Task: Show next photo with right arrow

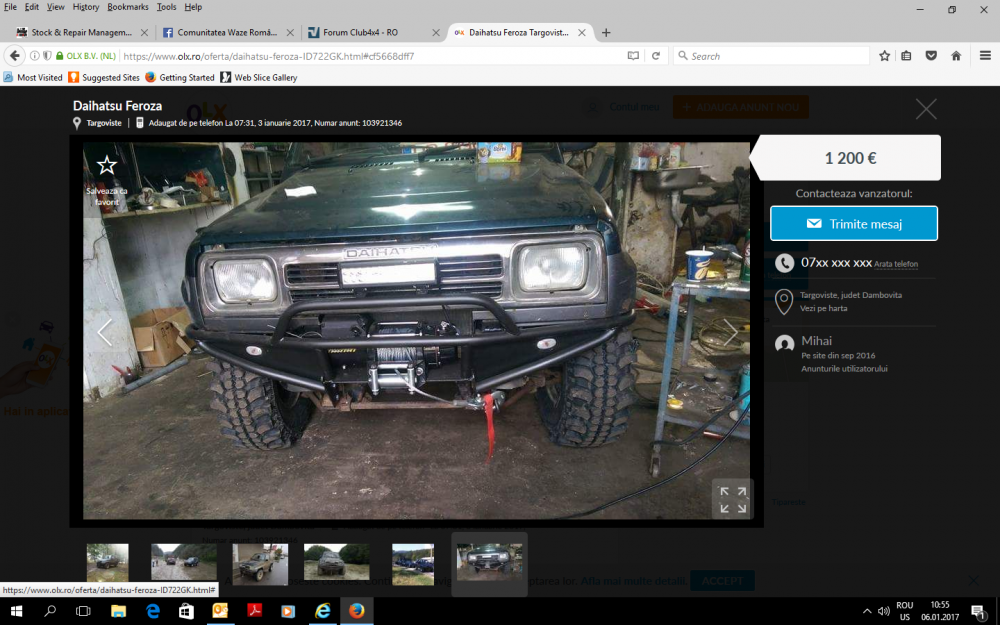Action: coord(730,332)
